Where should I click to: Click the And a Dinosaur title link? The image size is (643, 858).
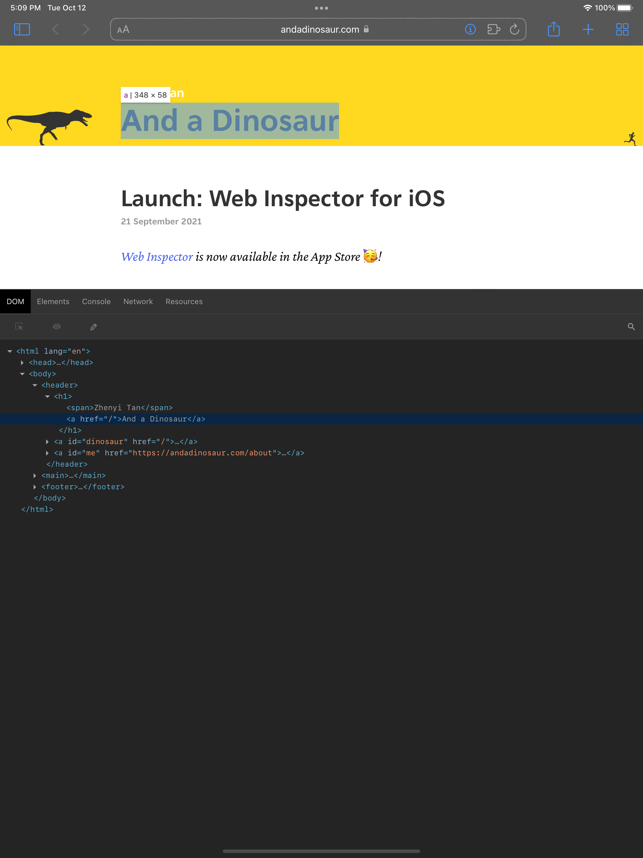(230, 120)
